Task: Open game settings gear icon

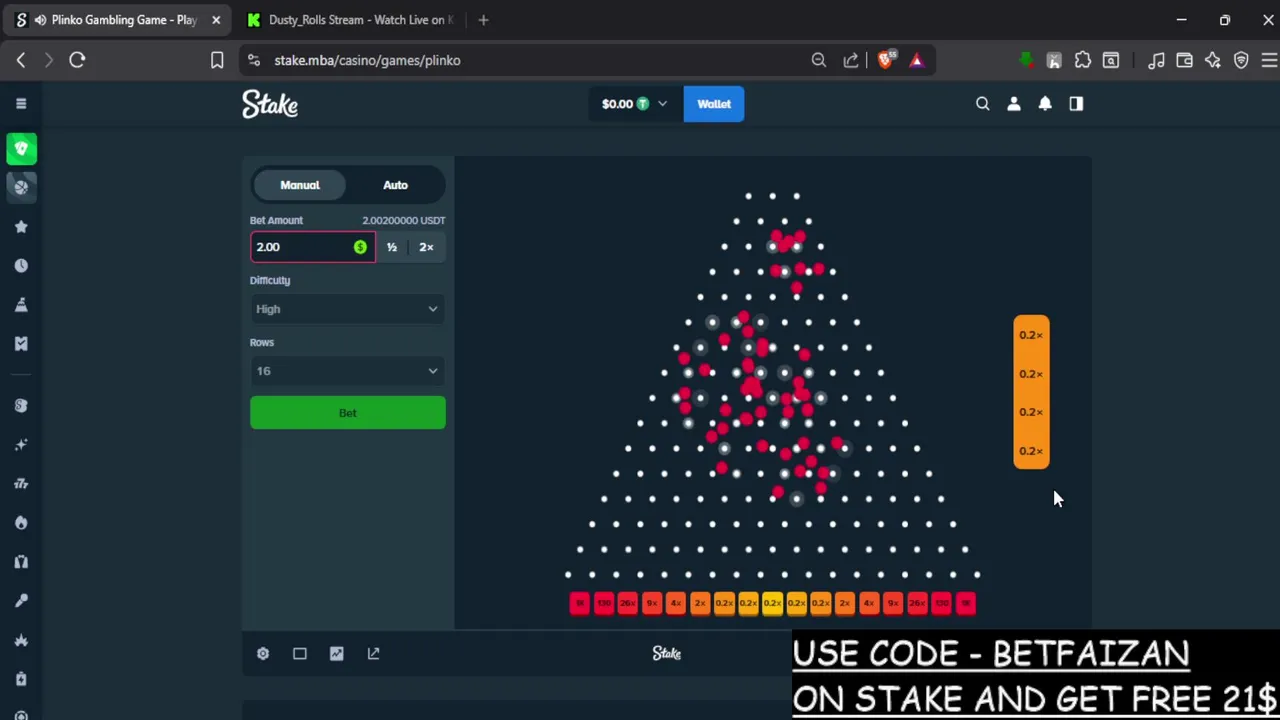Action: click(263, 653)
